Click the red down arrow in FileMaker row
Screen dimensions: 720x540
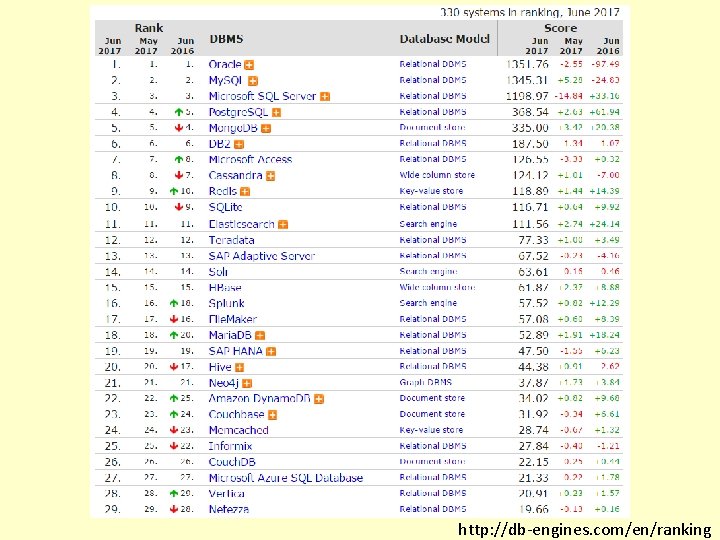click(x=174, y=319)
